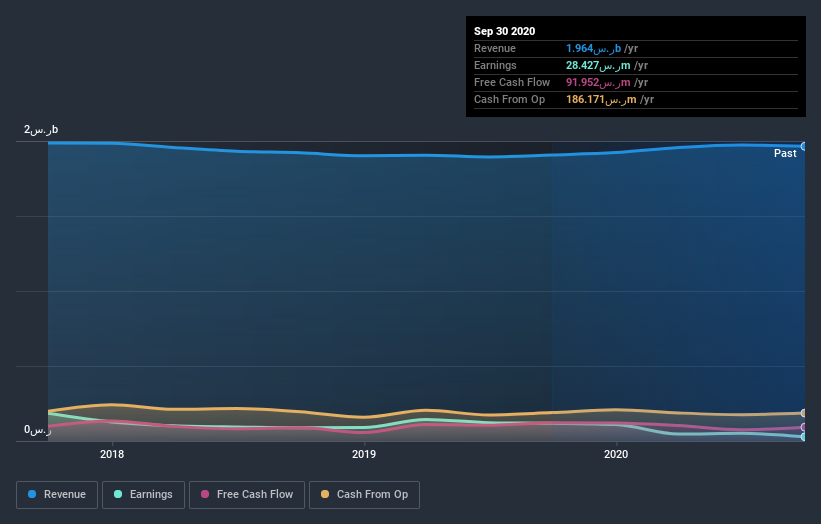This screenshot has height=524, width=821.
Task: Click the Cash From Op endpoint marker (orange)
Action: [x=804, y=413]
